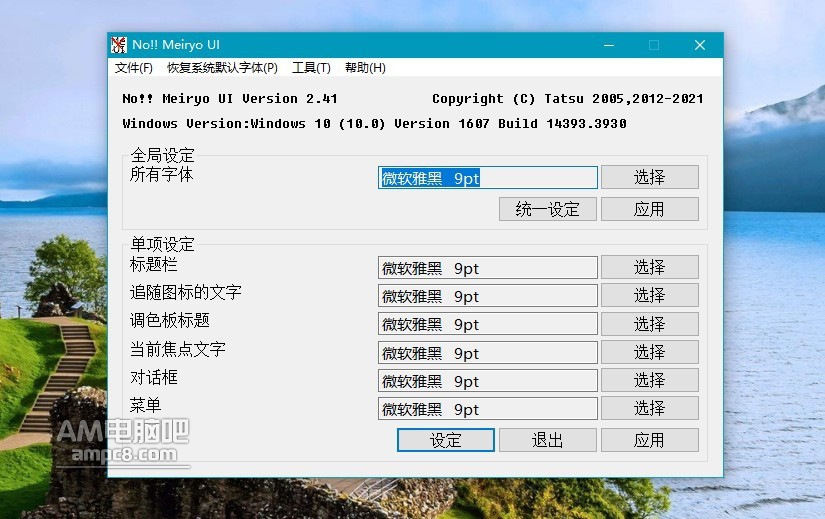
Task: Click the 全局设定 group heading
Action: pyautogui.click(x=163, y=155)
